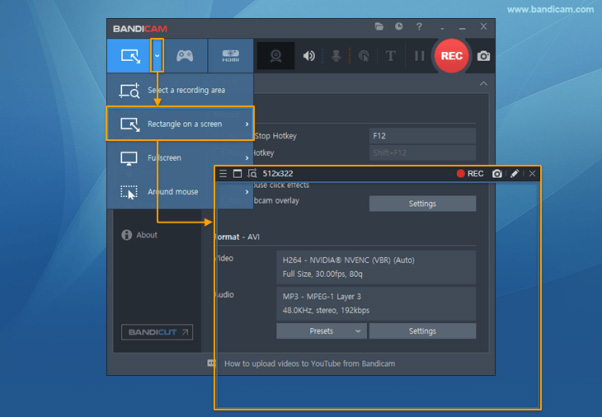
Task: Click the Stop Hotkey F12 field
Action: point(422,136)
